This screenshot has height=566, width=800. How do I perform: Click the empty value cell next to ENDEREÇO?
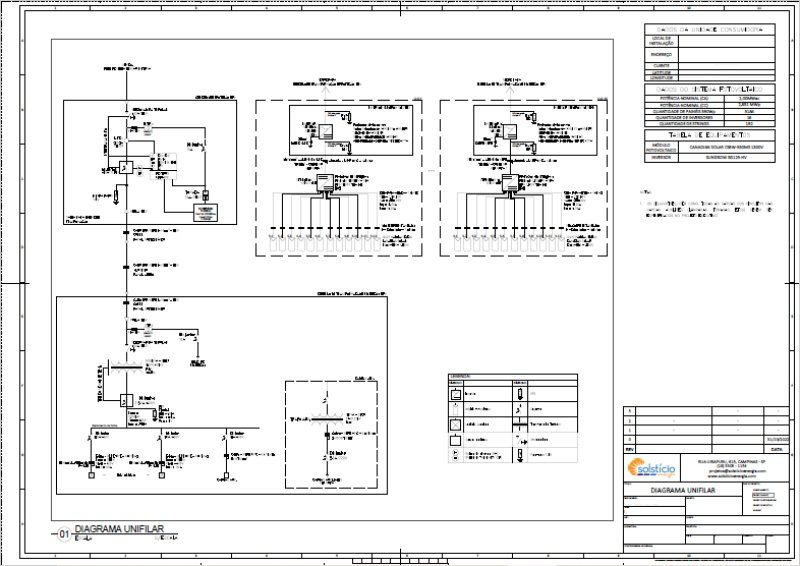(x=727, y=55)
